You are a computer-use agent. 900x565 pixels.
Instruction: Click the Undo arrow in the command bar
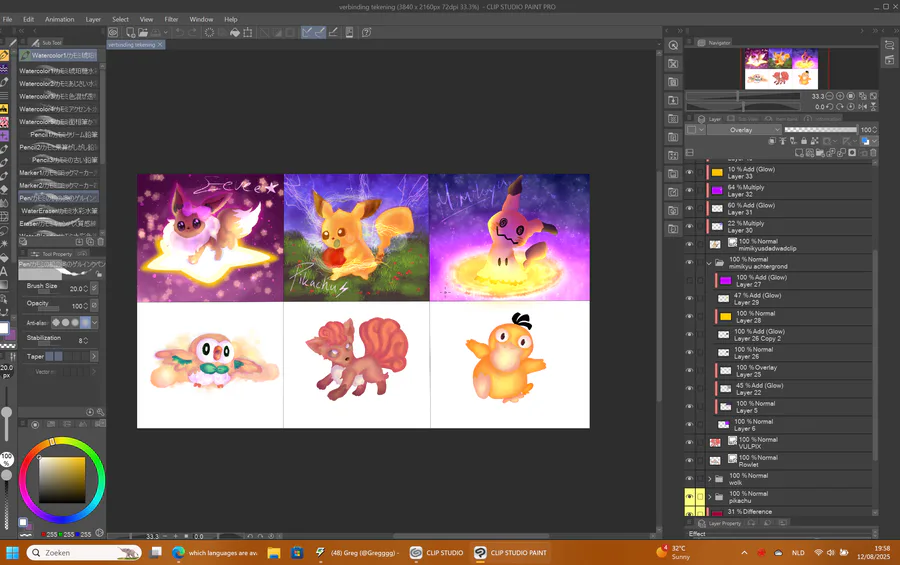180,33
